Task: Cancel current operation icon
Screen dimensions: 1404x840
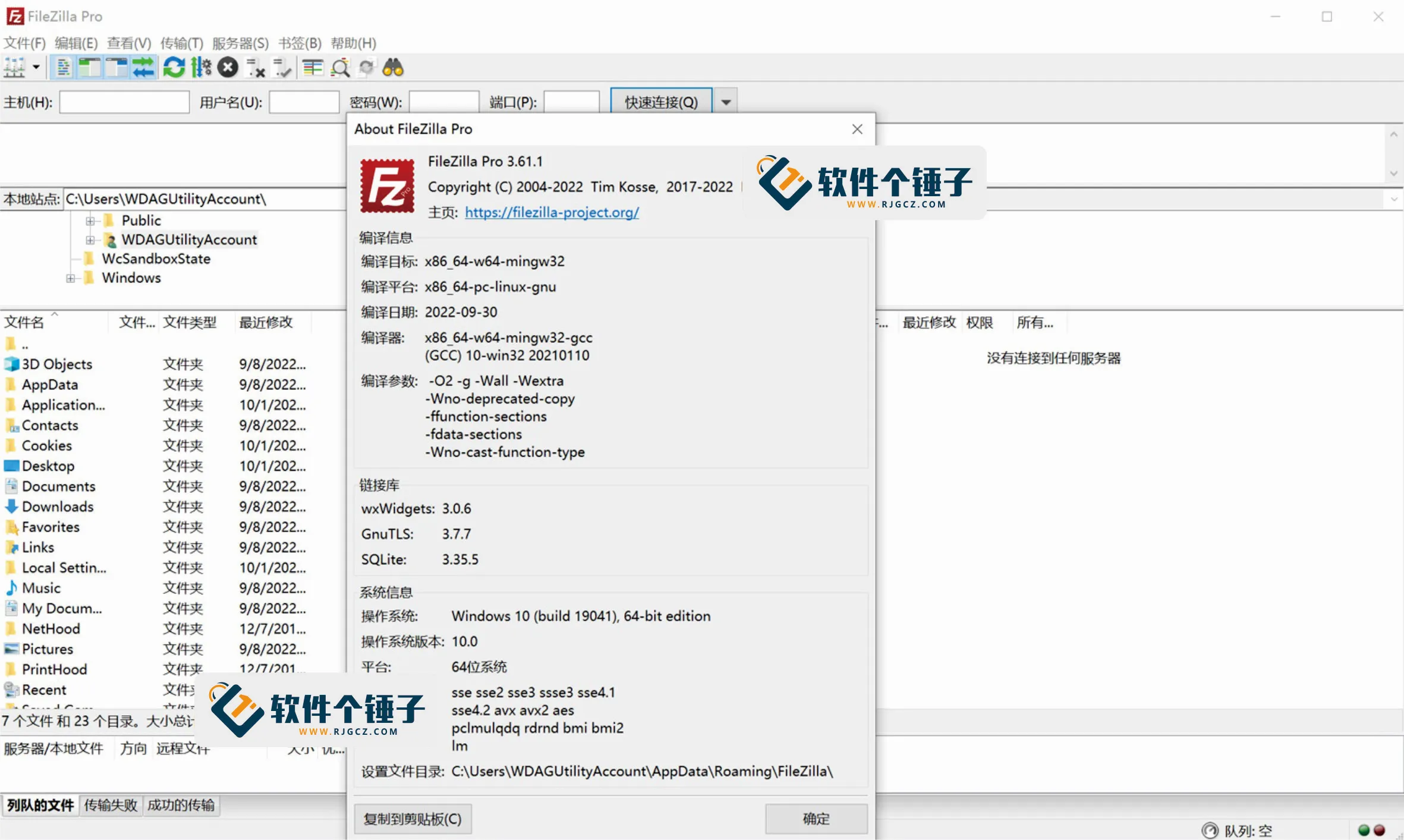Action: pos(228,68)
